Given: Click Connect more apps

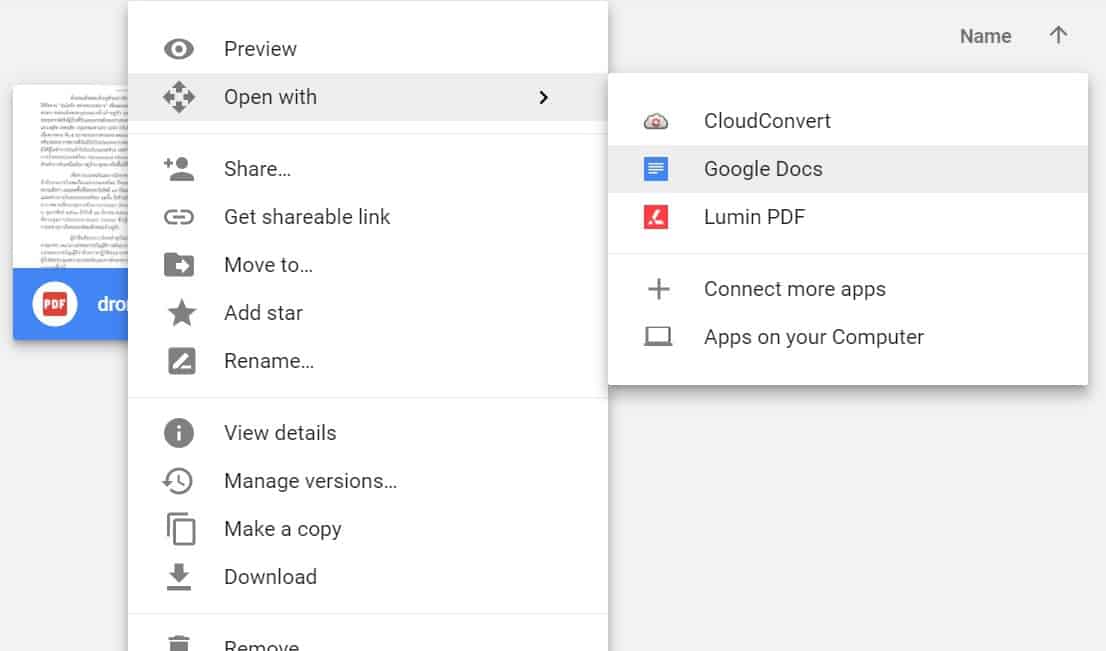Looking at the screenshot, I should 794,289.
